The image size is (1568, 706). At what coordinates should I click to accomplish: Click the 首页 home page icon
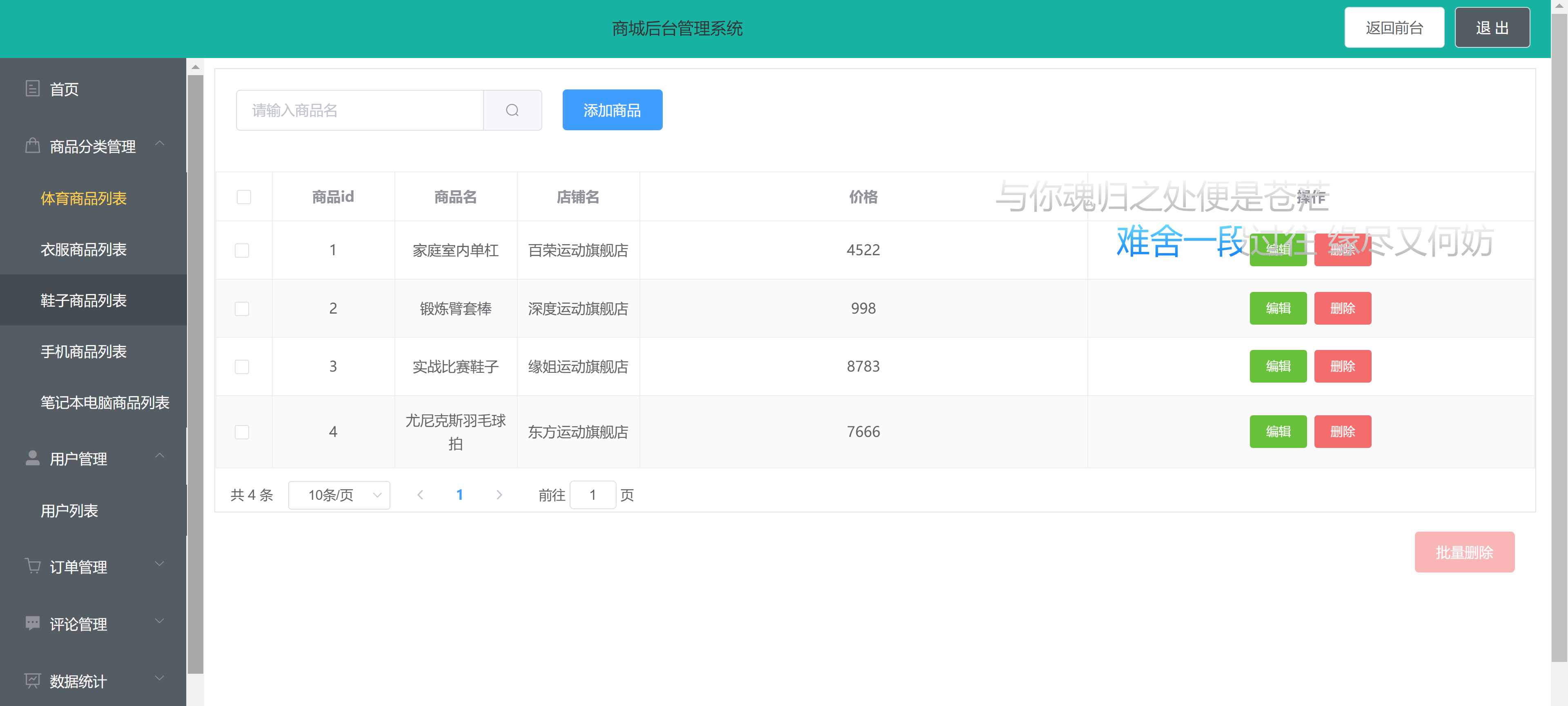[x=33, y=89]
